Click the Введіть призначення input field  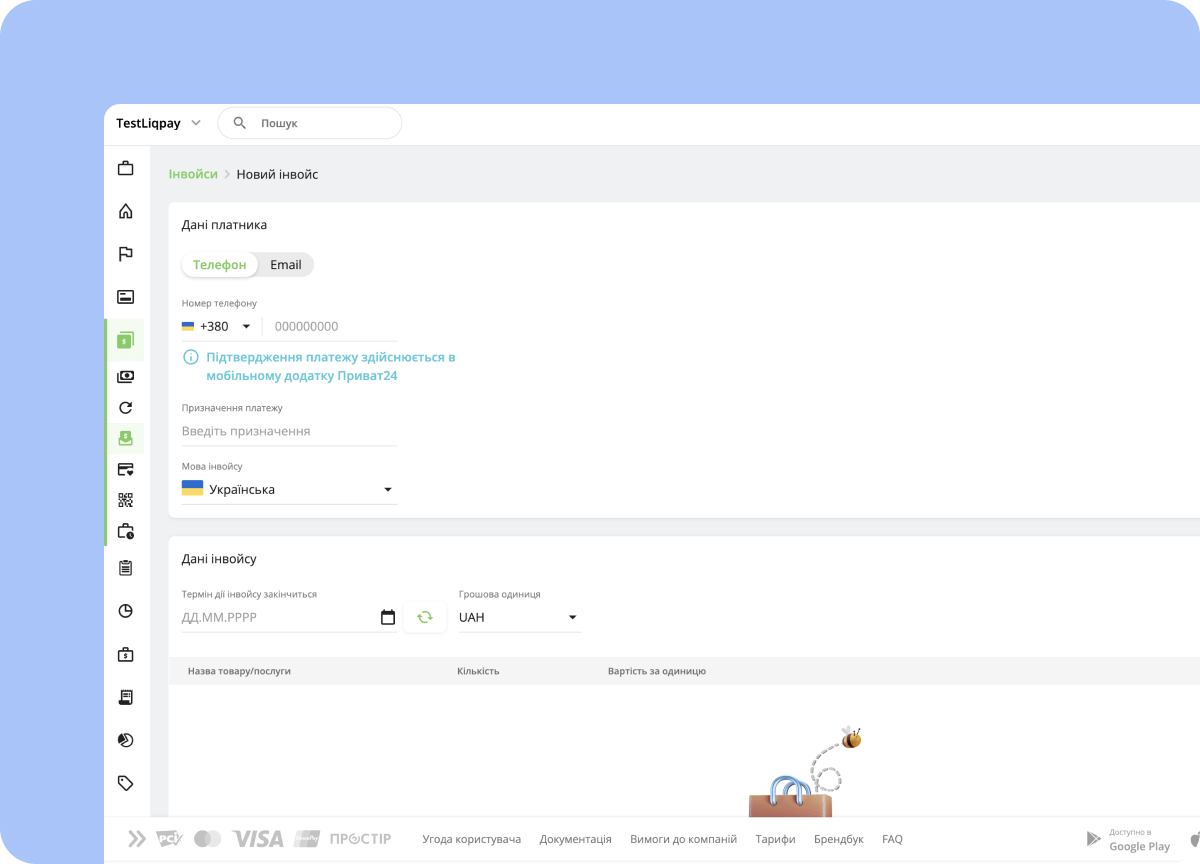pyautogui.click(x=288, y=431)
